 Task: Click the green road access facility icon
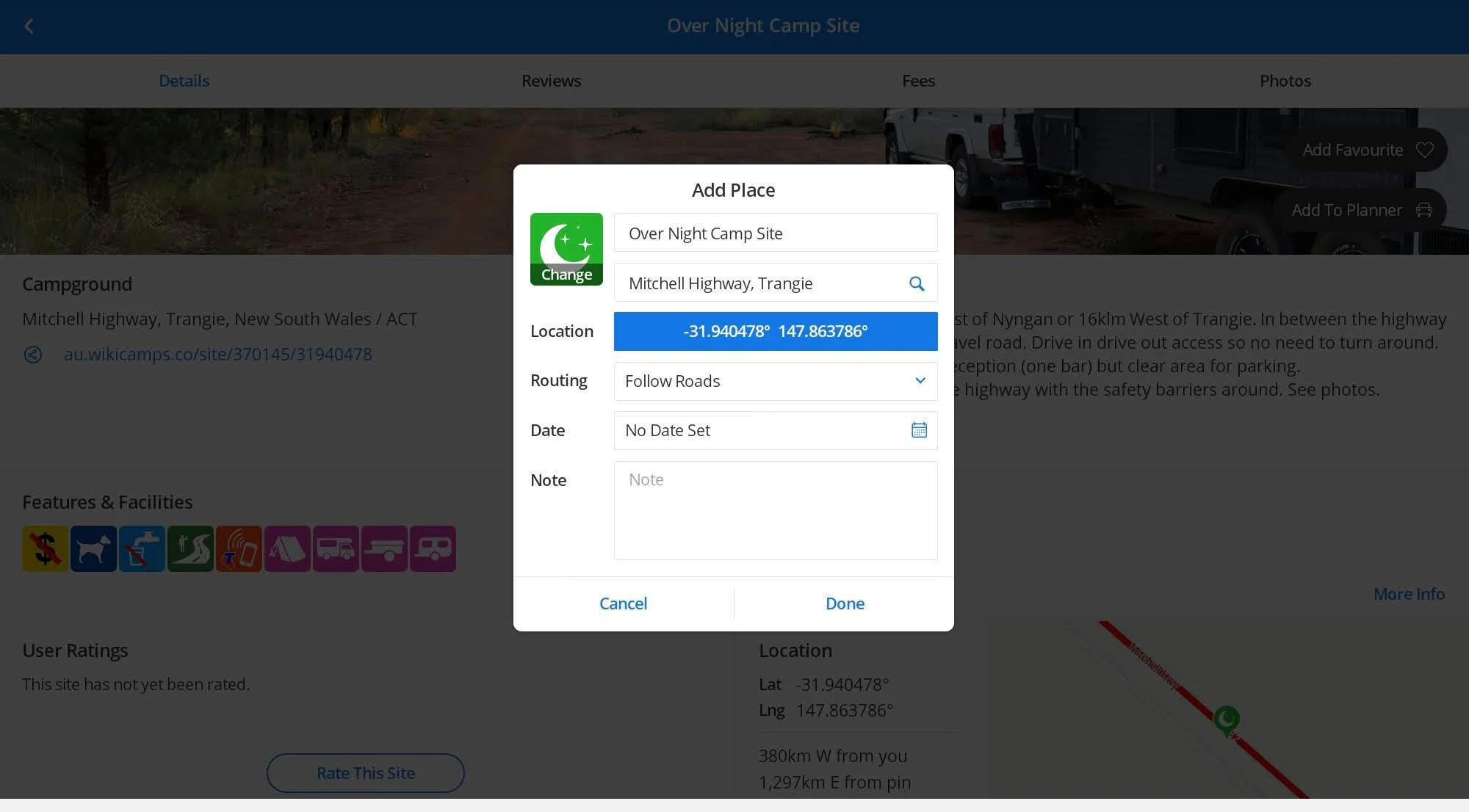[x=190, y=548]
